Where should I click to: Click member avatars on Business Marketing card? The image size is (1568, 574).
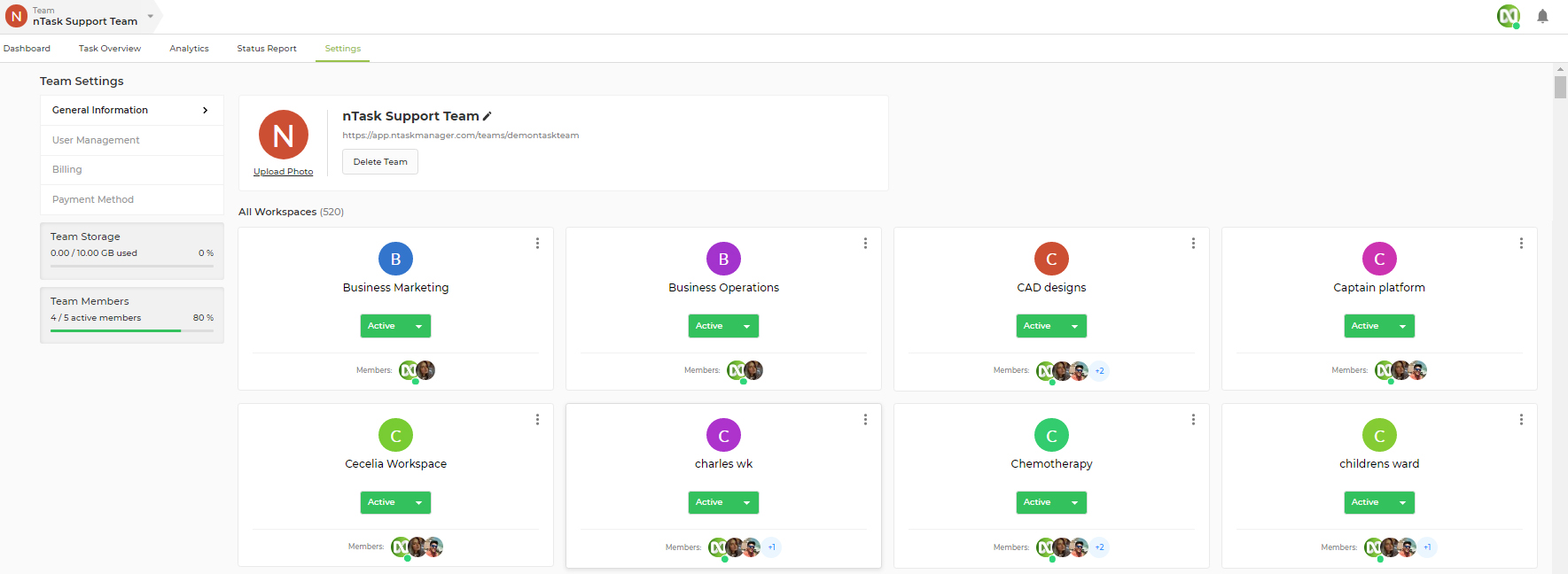point(417,370)
